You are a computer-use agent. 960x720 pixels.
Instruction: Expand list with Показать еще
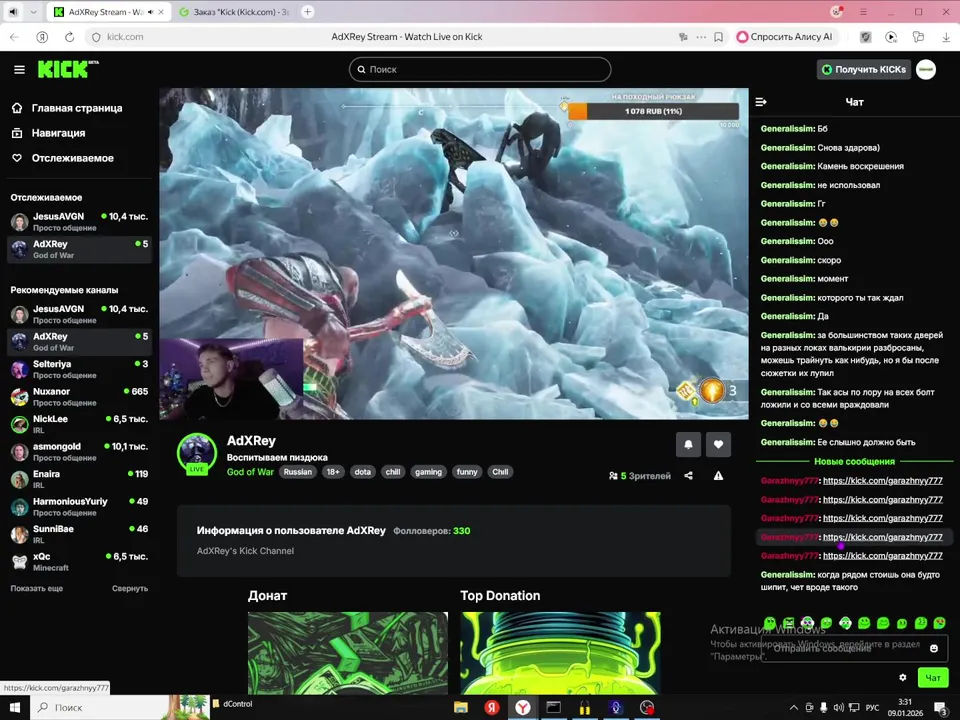(x=37, y=588)
